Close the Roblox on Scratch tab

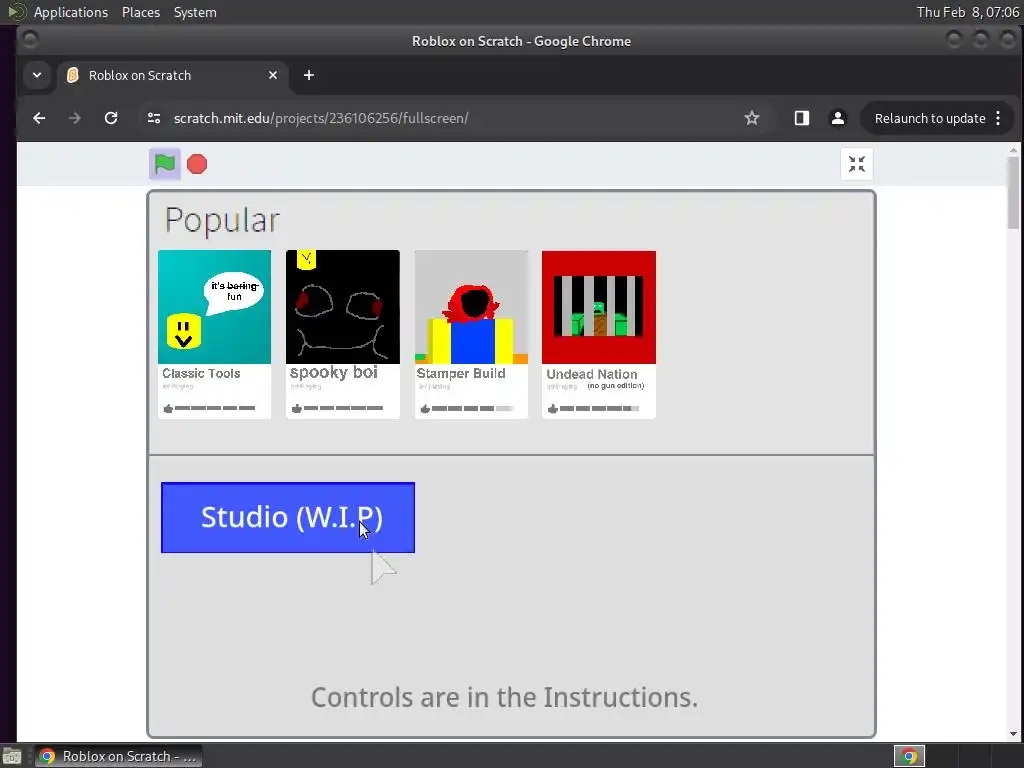(273, 75)
